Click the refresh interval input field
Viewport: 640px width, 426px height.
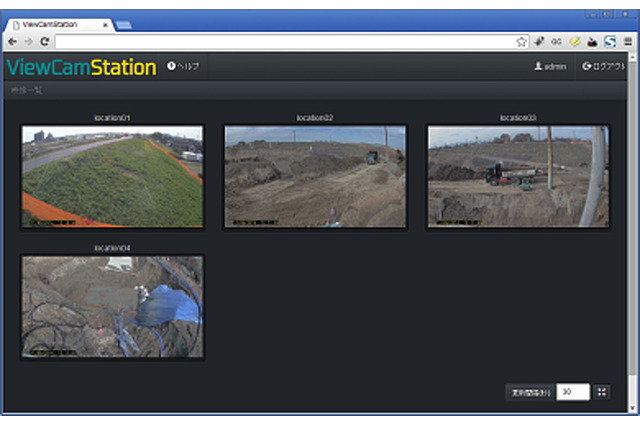click(x=572, y=392)
